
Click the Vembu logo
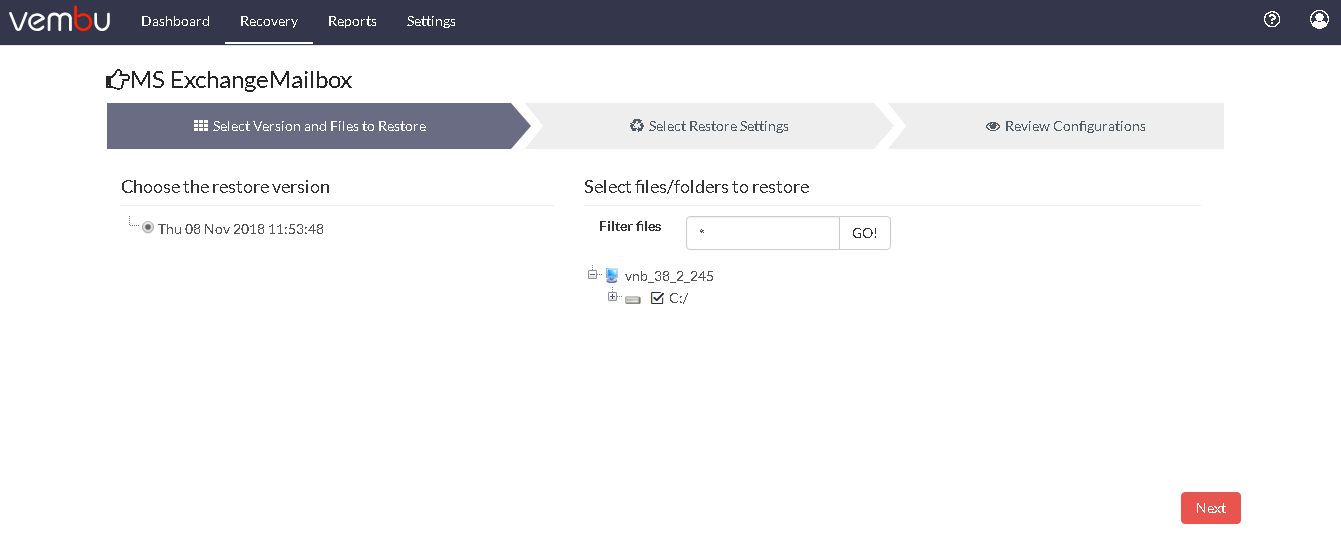pos(60,20)
